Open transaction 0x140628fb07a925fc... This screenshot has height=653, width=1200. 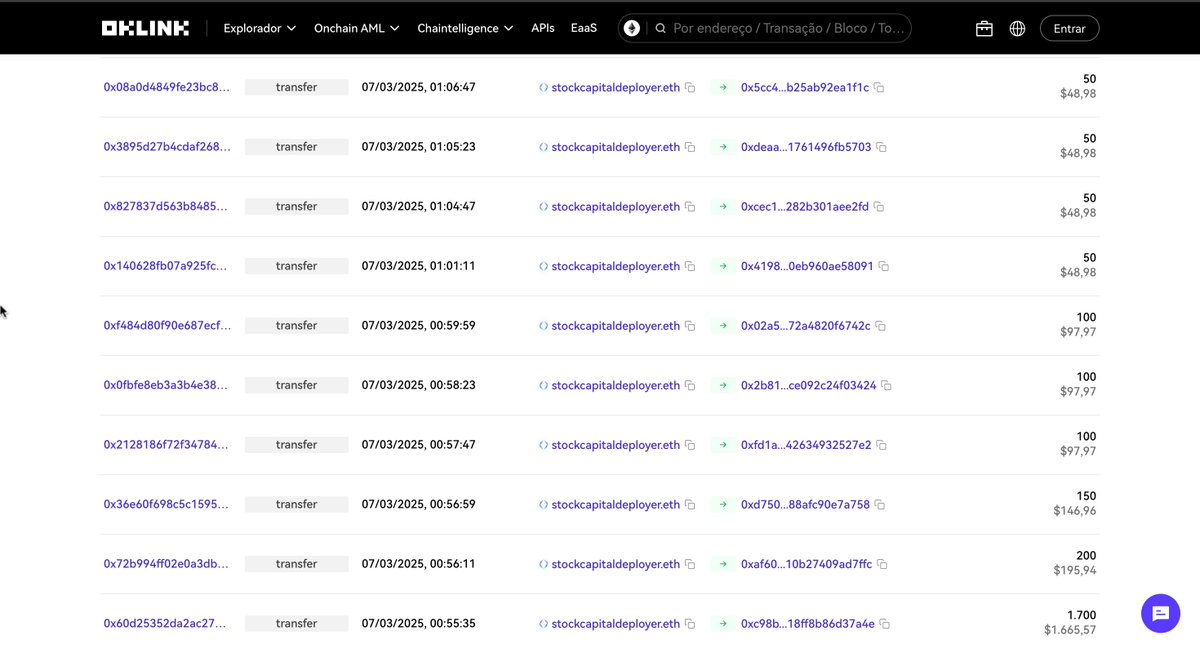click(x=167, y=266)
